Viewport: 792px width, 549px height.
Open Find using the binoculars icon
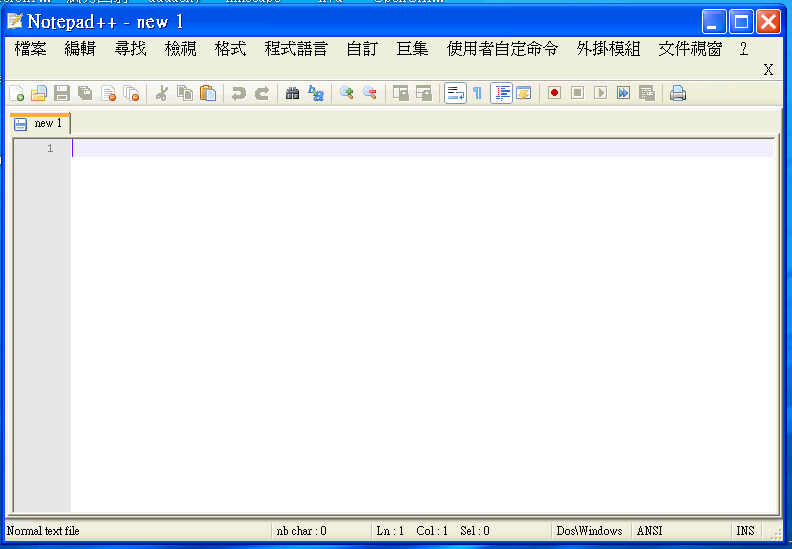click(292, 93)
